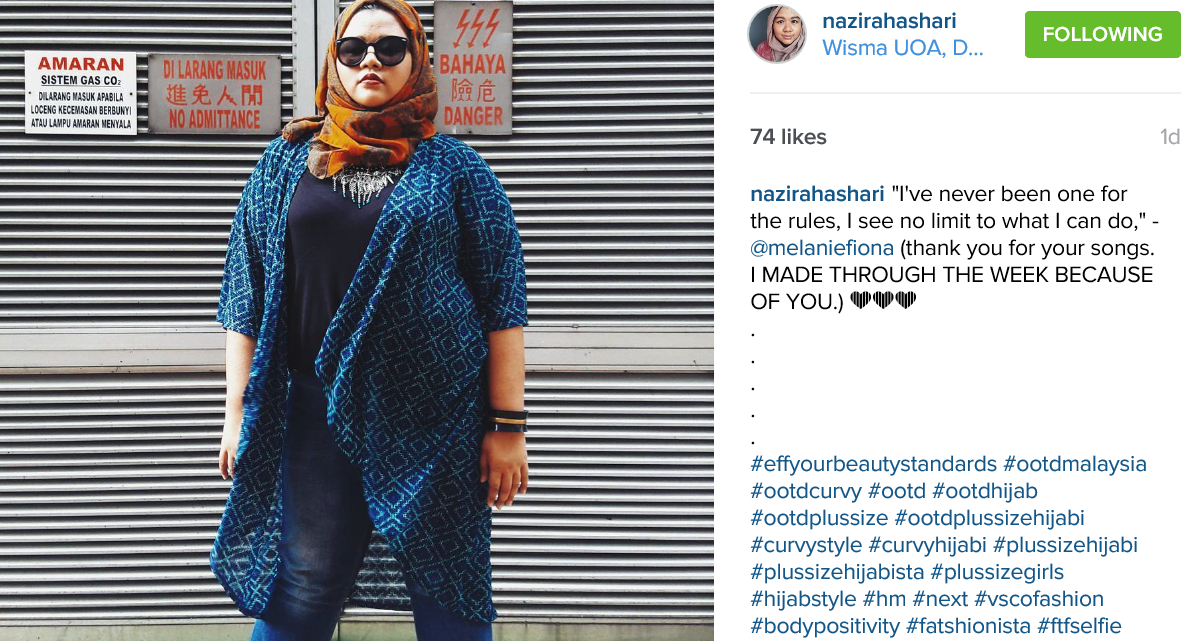Toggle the green FOLLOWING button

point(1102,34)
